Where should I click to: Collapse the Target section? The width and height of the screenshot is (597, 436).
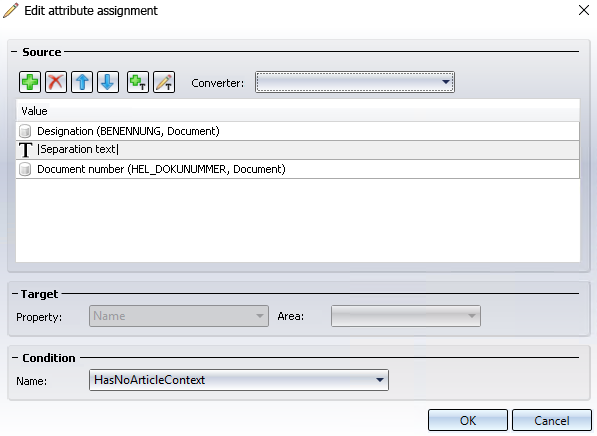(14, 294)
